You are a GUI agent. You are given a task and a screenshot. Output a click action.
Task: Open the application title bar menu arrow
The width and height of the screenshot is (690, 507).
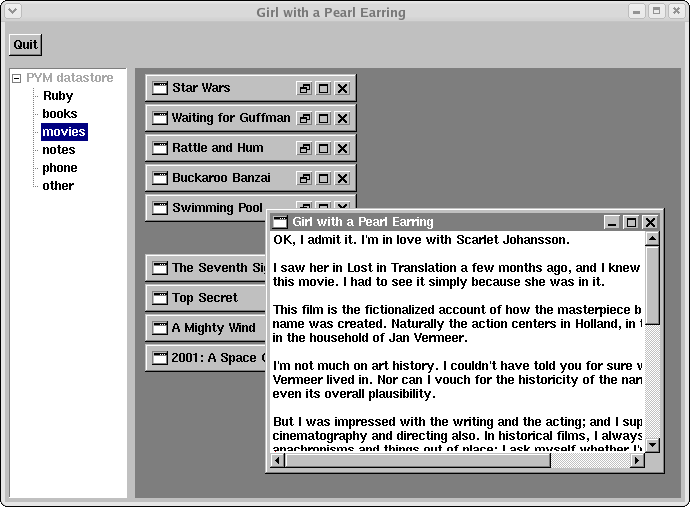[x=12, y=12]
